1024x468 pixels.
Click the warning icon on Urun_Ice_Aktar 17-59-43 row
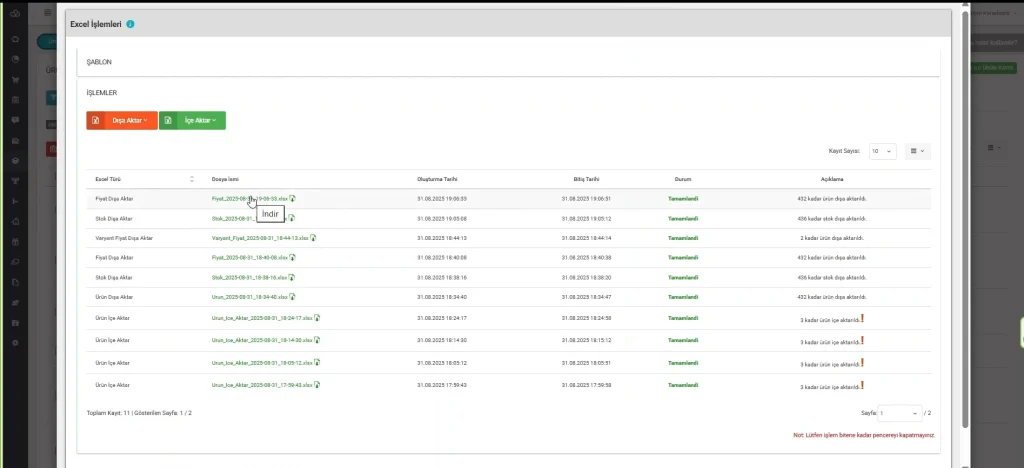tap(862, 384)
